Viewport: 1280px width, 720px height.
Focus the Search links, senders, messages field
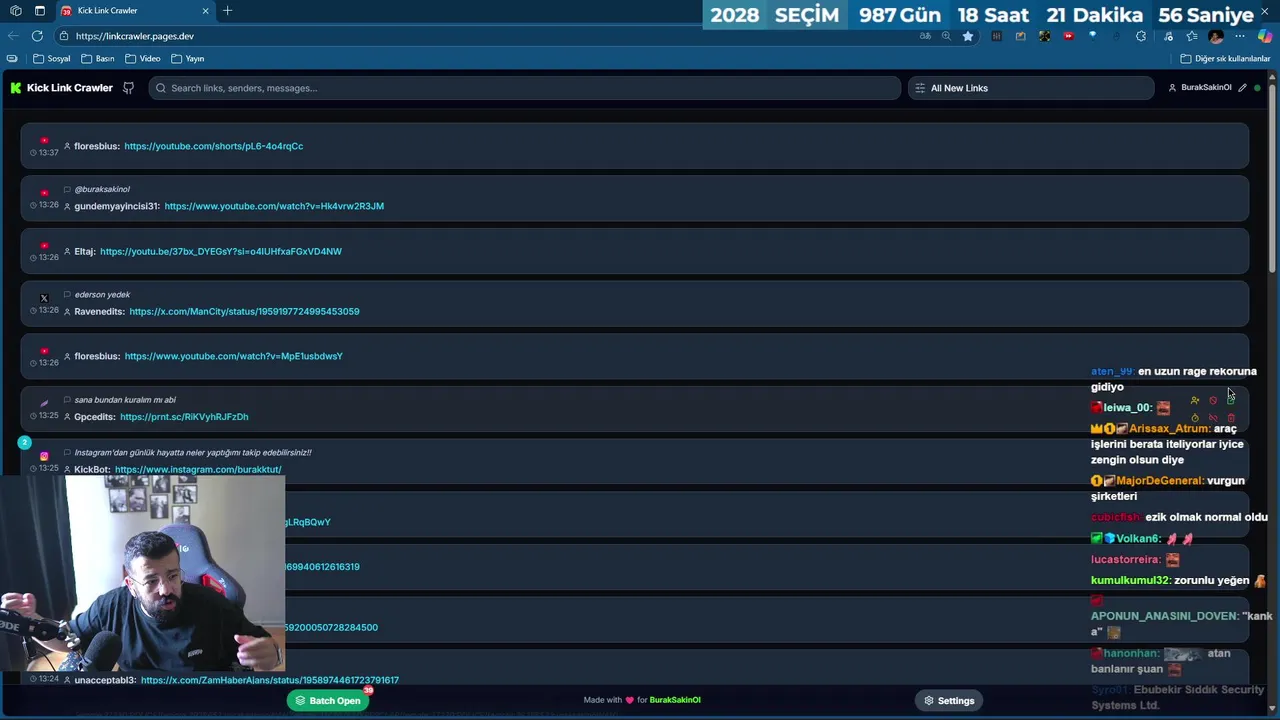525,88
